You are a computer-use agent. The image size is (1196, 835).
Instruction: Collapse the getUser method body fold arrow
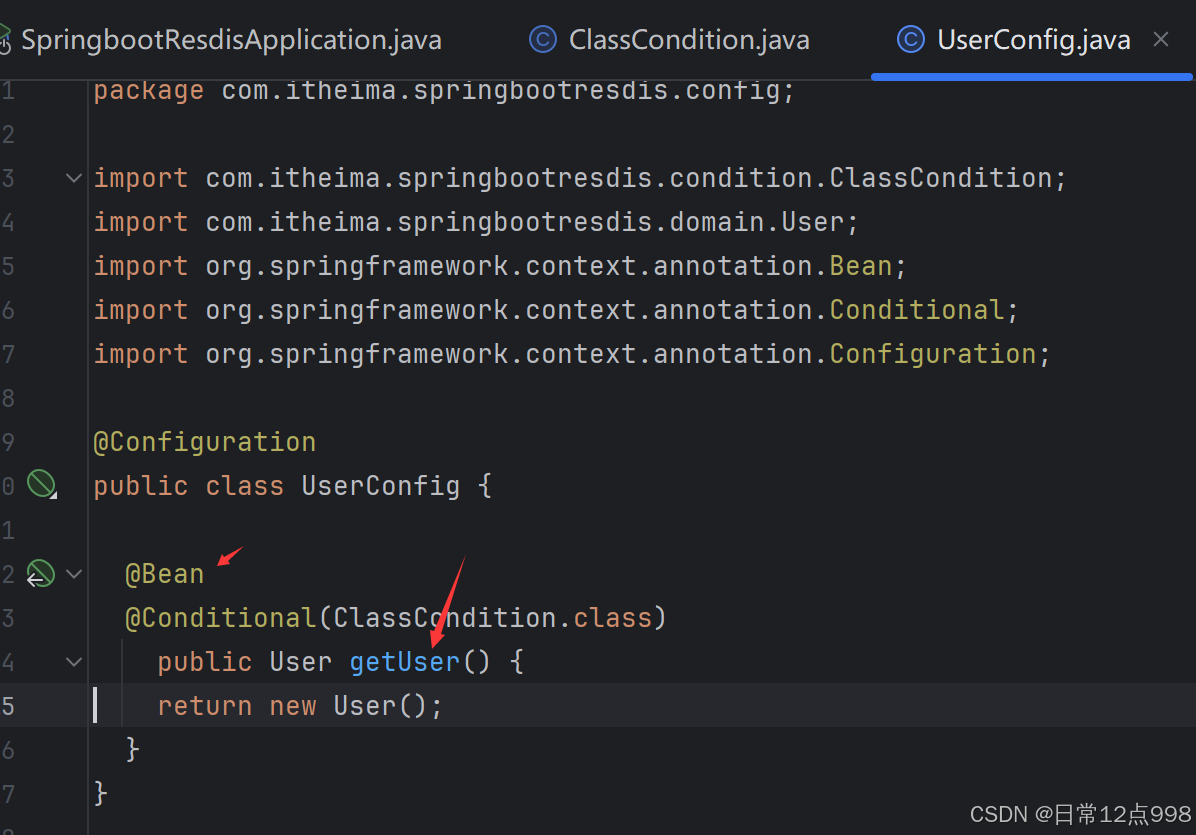click(x=72, y=661)
